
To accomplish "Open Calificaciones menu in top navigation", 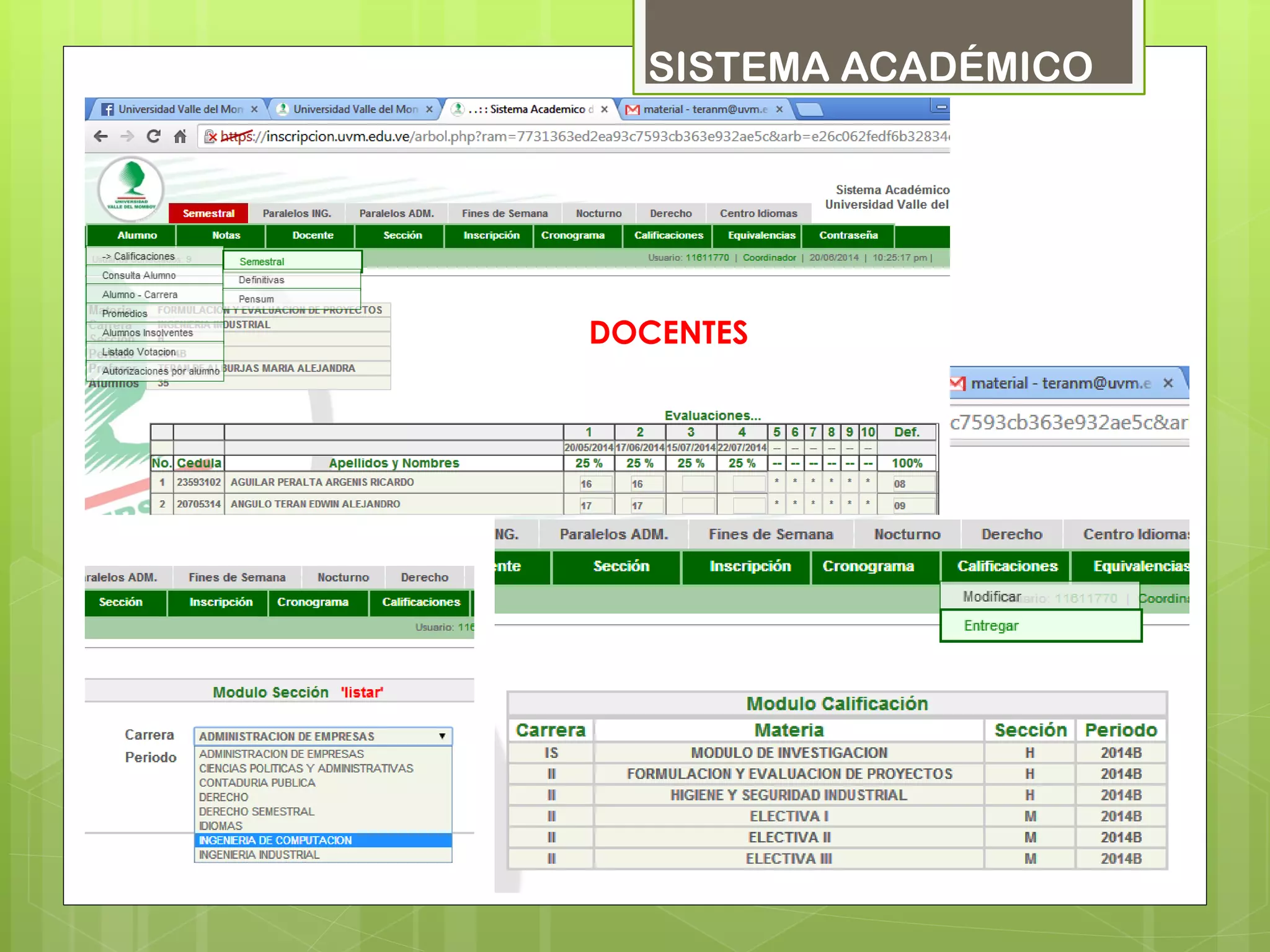I will click(x=668, y=236).
